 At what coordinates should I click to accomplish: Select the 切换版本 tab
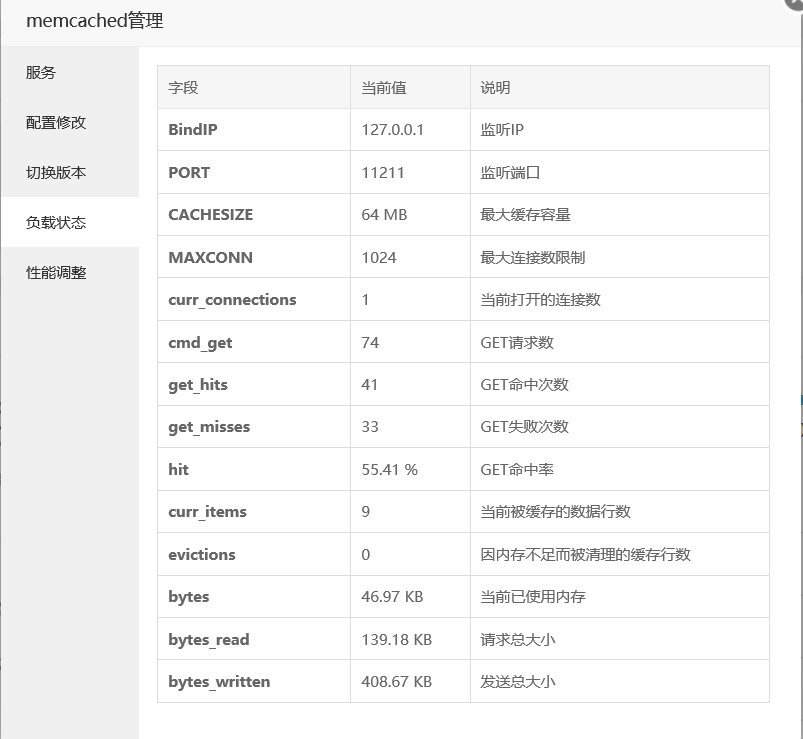70,173
